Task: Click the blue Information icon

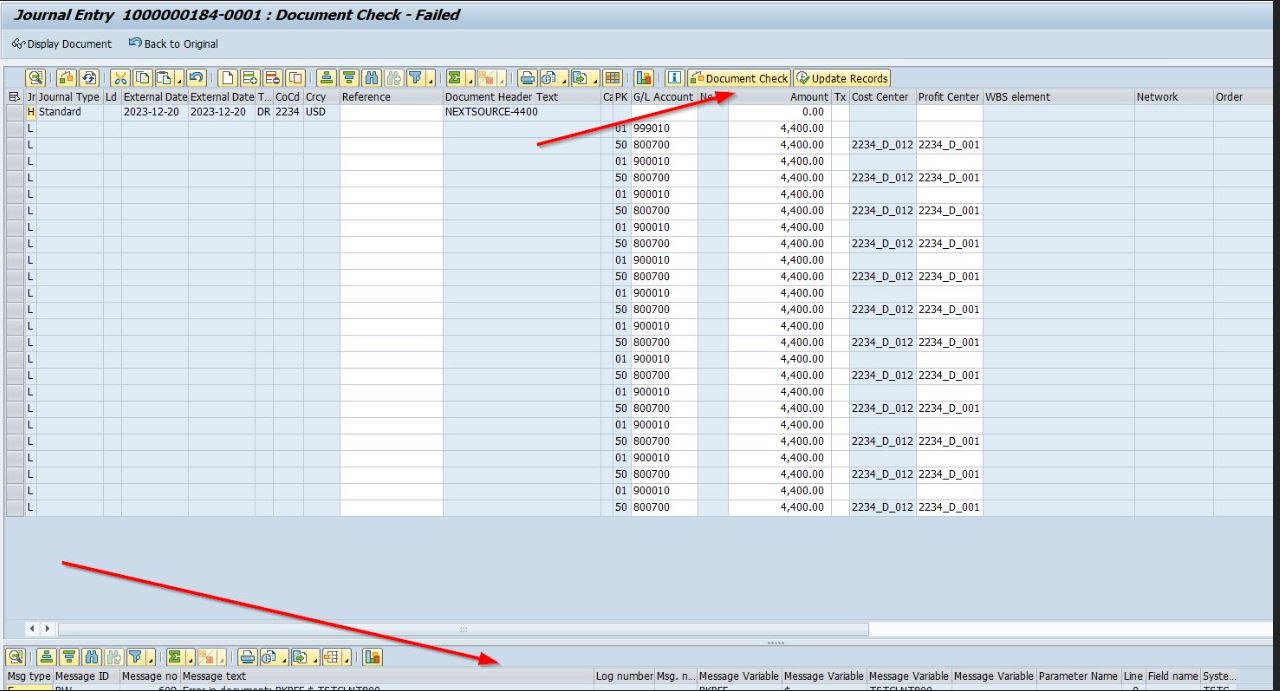Action: [x=675, y=78]
